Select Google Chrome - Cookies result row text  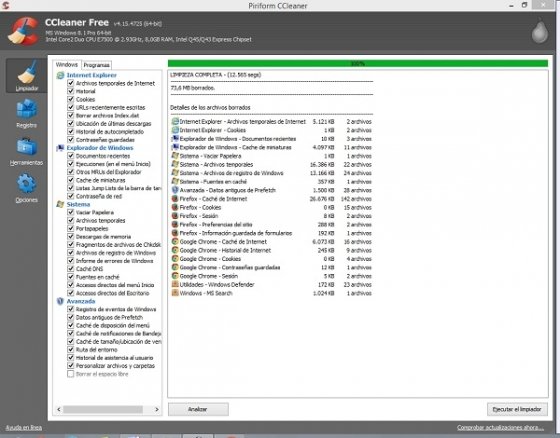pyautogui.click(x=210, y=259)
